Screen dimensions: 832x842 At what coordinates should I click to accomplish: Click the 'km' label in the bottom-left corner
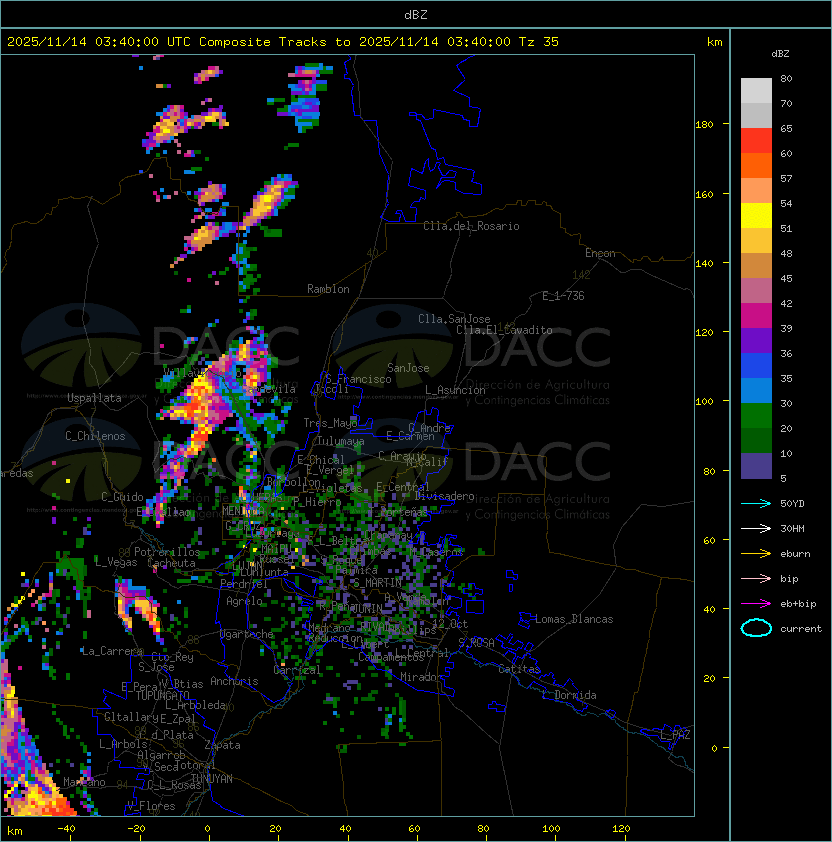pyautogui.click(x=15, y=831)
